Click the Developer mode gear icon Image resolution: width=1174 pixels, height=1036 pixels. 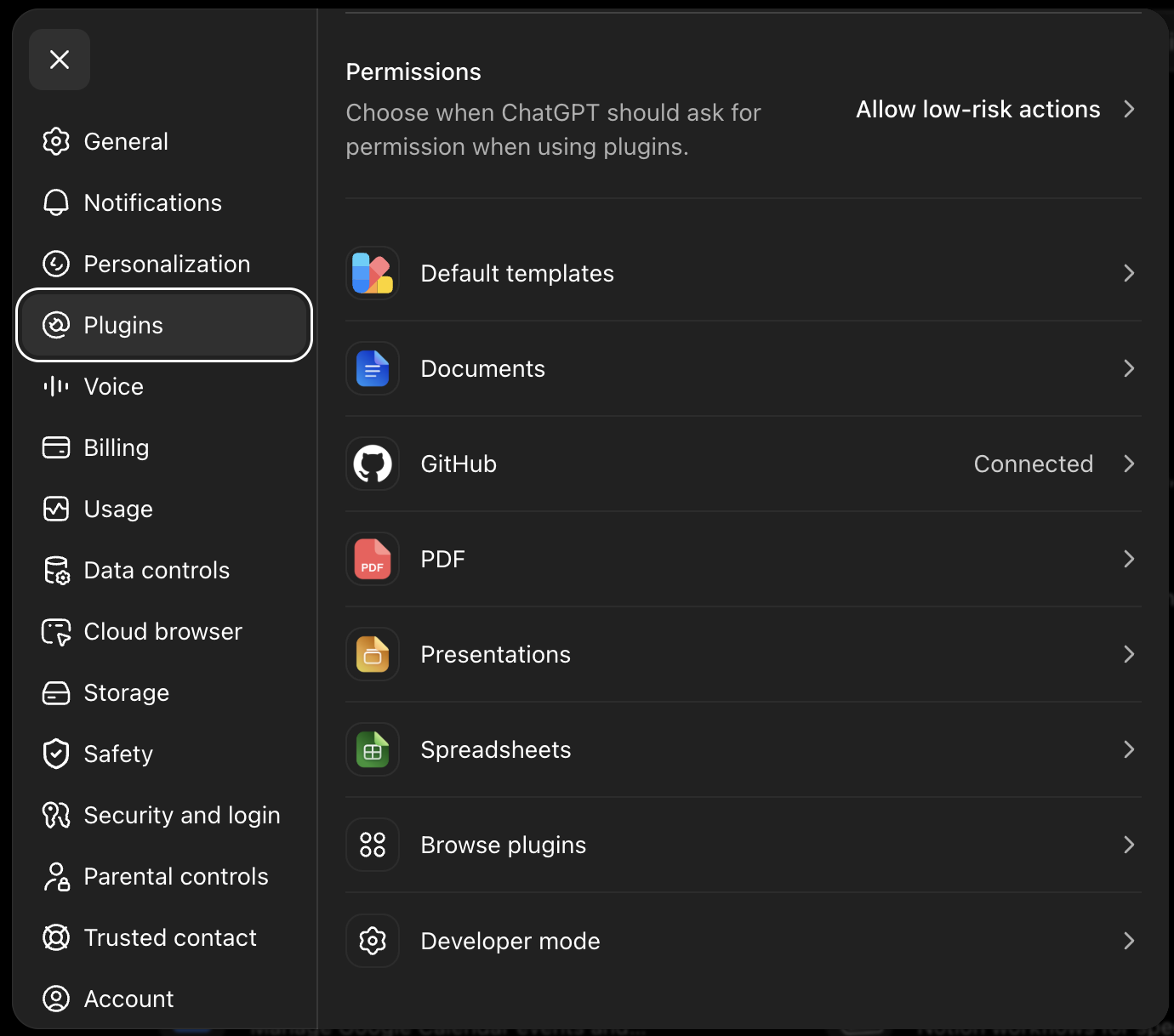coord(373,941)
